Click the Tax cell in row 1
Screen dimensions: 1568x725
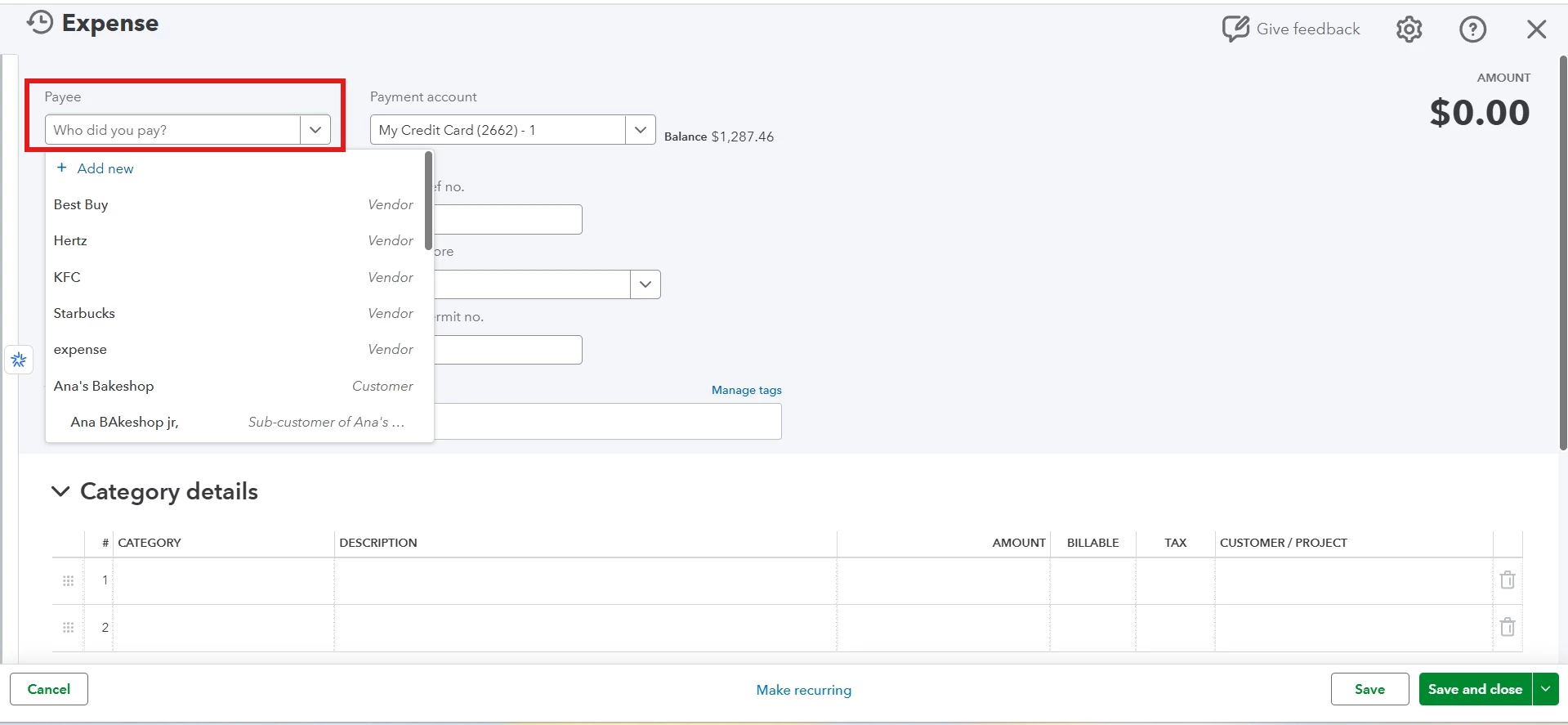click(1175, 581)
